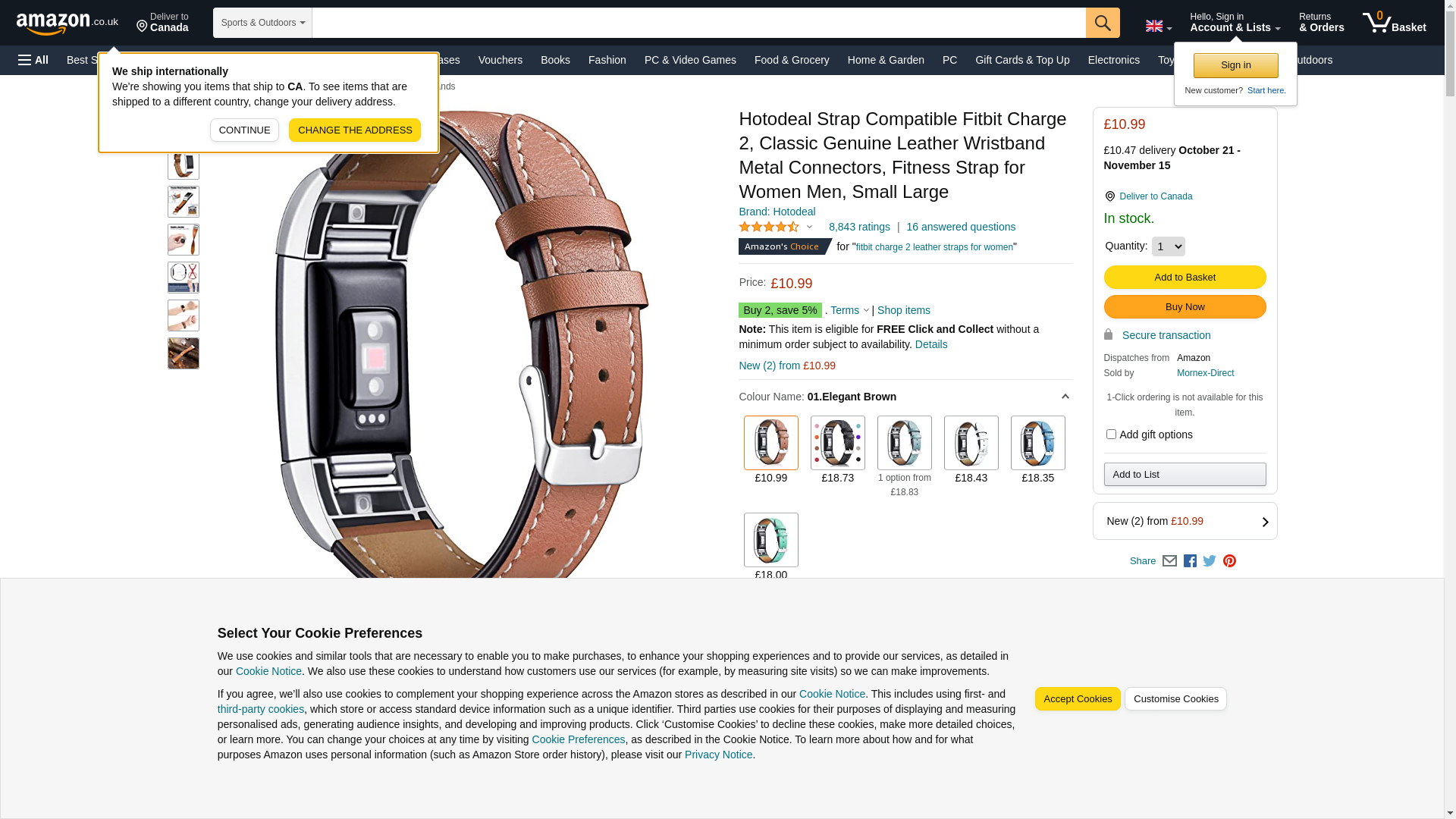
Task: Share via Twitter icon
Action: pos(1210,561)
